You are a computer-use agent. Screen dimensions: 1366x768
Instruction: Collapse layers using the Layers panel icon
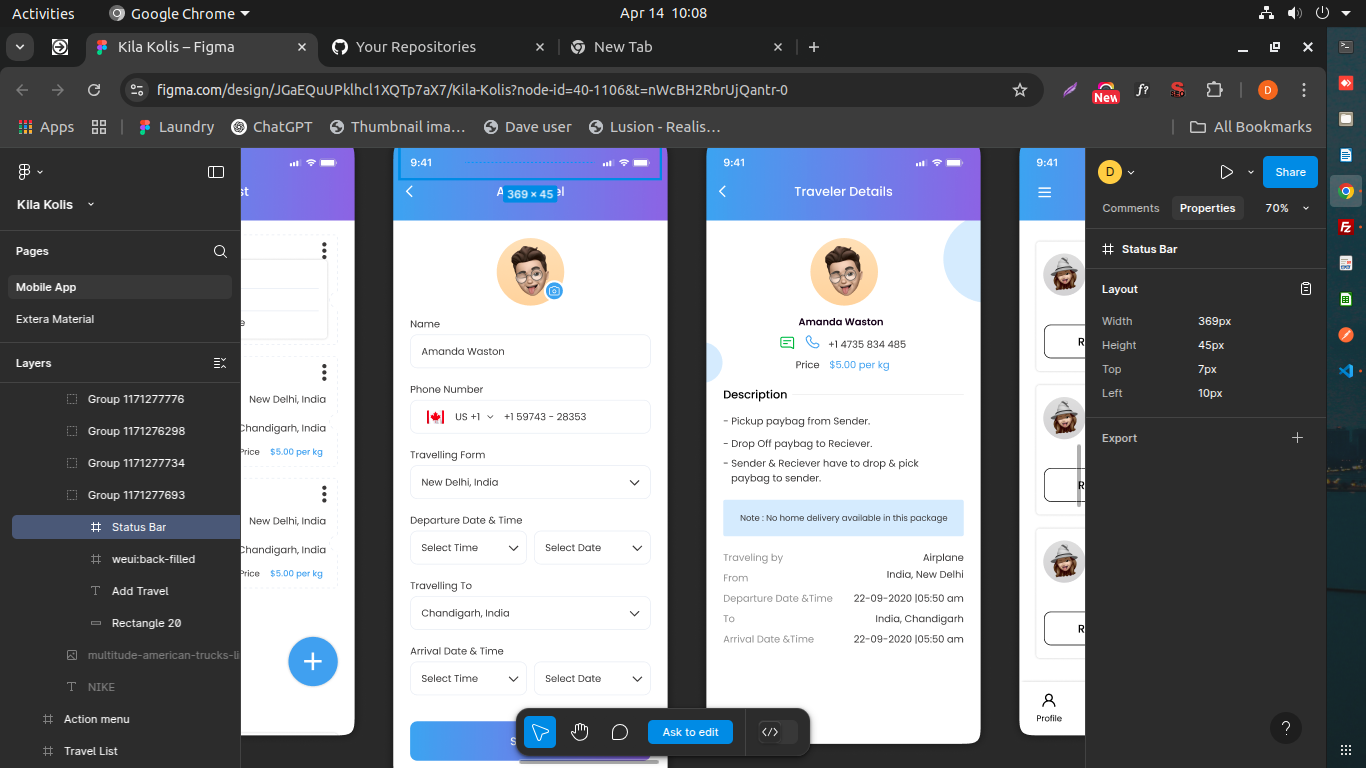pyautogui.click(x=220, y=363)
